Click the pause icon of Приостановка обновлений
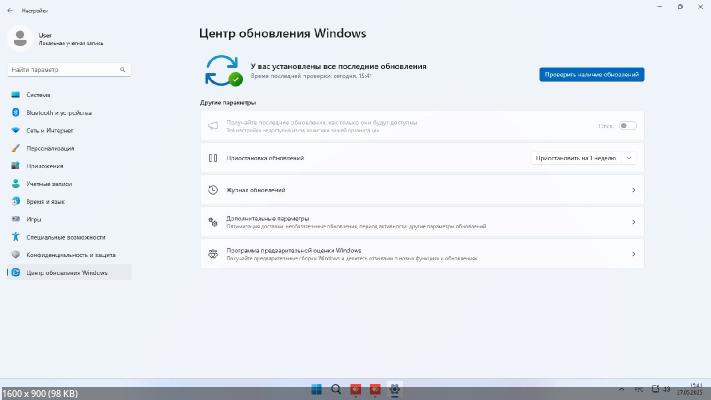 click(x=213, y=158)
